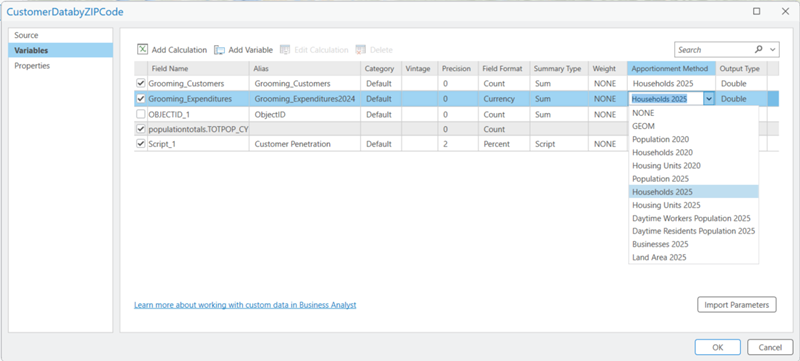The height and width of the screenshot is (361, 800).
Task: Click the Double output type in Grooming_Customers row
Action: [x=741, y=83]
